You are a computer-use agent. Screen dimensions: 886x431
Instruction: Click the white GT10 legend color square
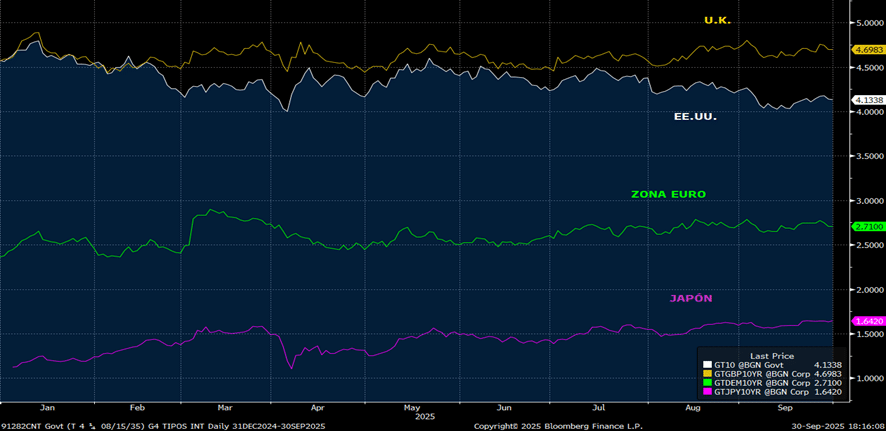[x=706, y=365]
